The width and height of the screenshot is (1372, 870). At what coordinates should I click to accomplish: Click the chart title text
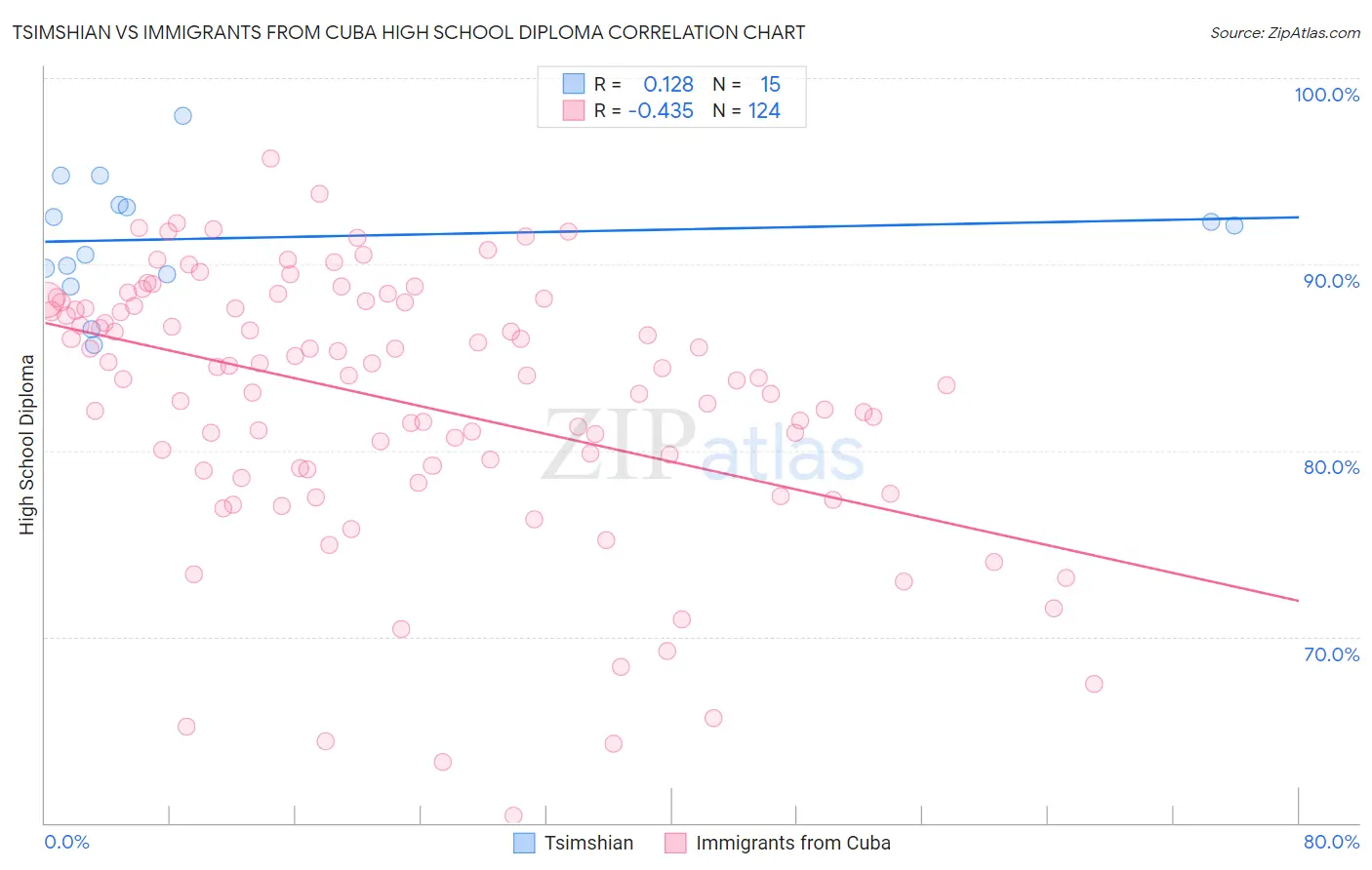[x=409, y=32]
